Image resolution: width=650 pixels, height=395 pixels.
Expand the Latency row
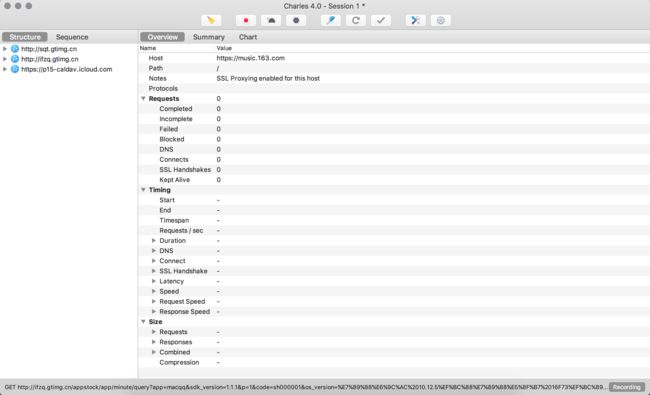[x=154, y=281]
